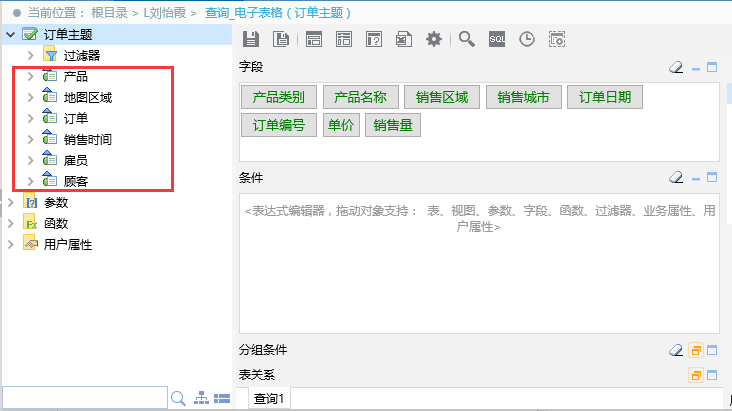This screenshot has height=411, width=732.
Task: Click the first table layout icon after save icons
Action: click(314, 39)
